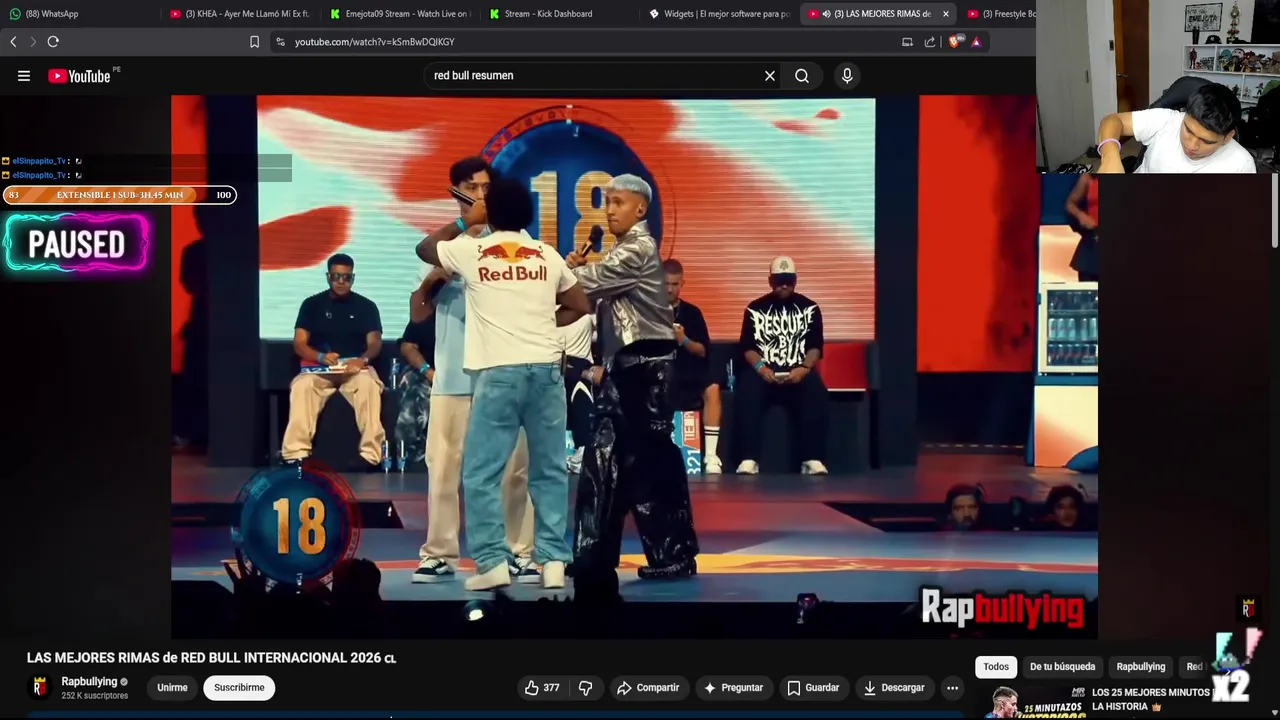Click the video player to toggle playback
This screenshot has width=1280, height=720.
pos(634,367)
